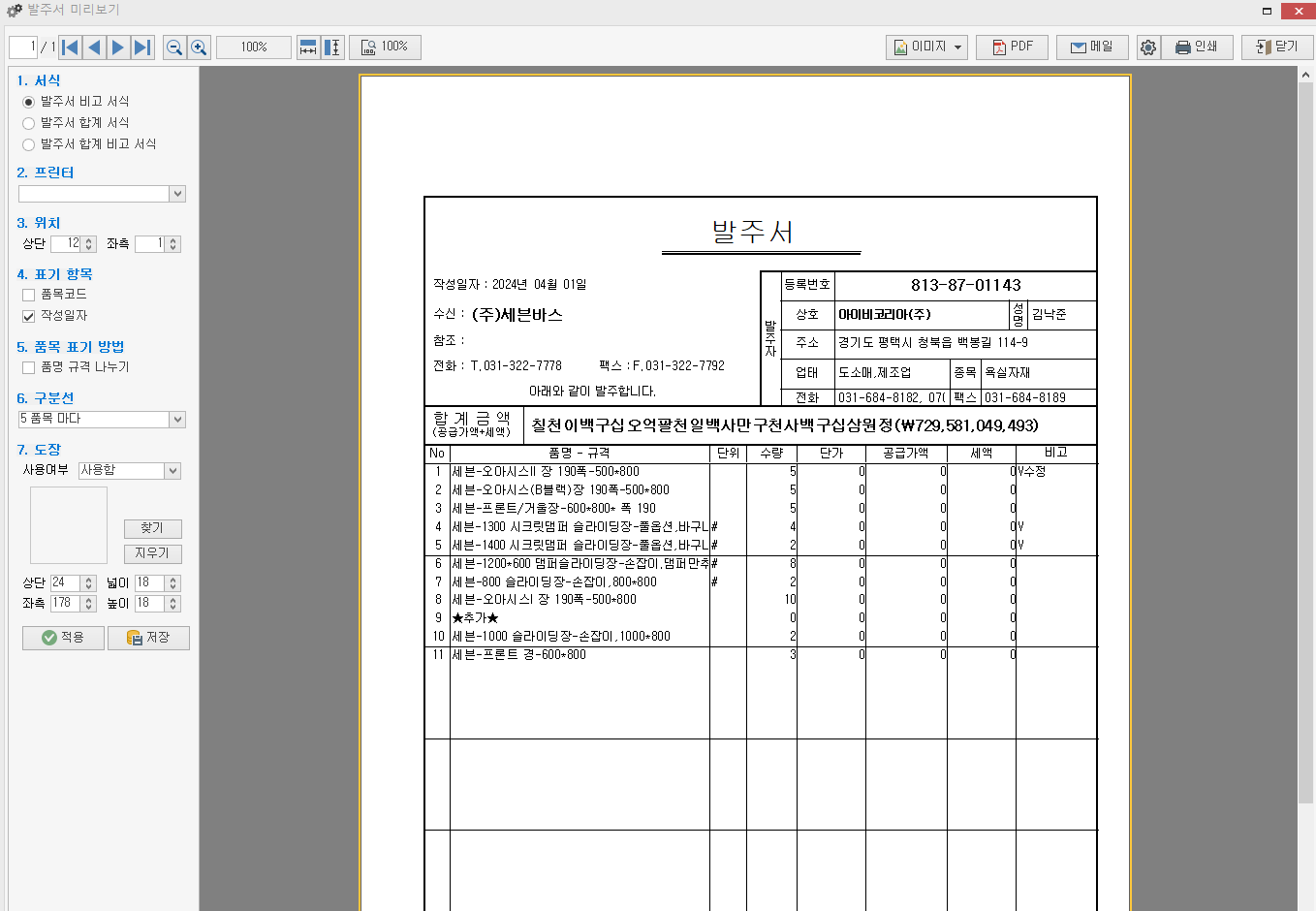The image size is (1316, 911).
Task: Send the order by 메일
Action: tap(1091, 47)
